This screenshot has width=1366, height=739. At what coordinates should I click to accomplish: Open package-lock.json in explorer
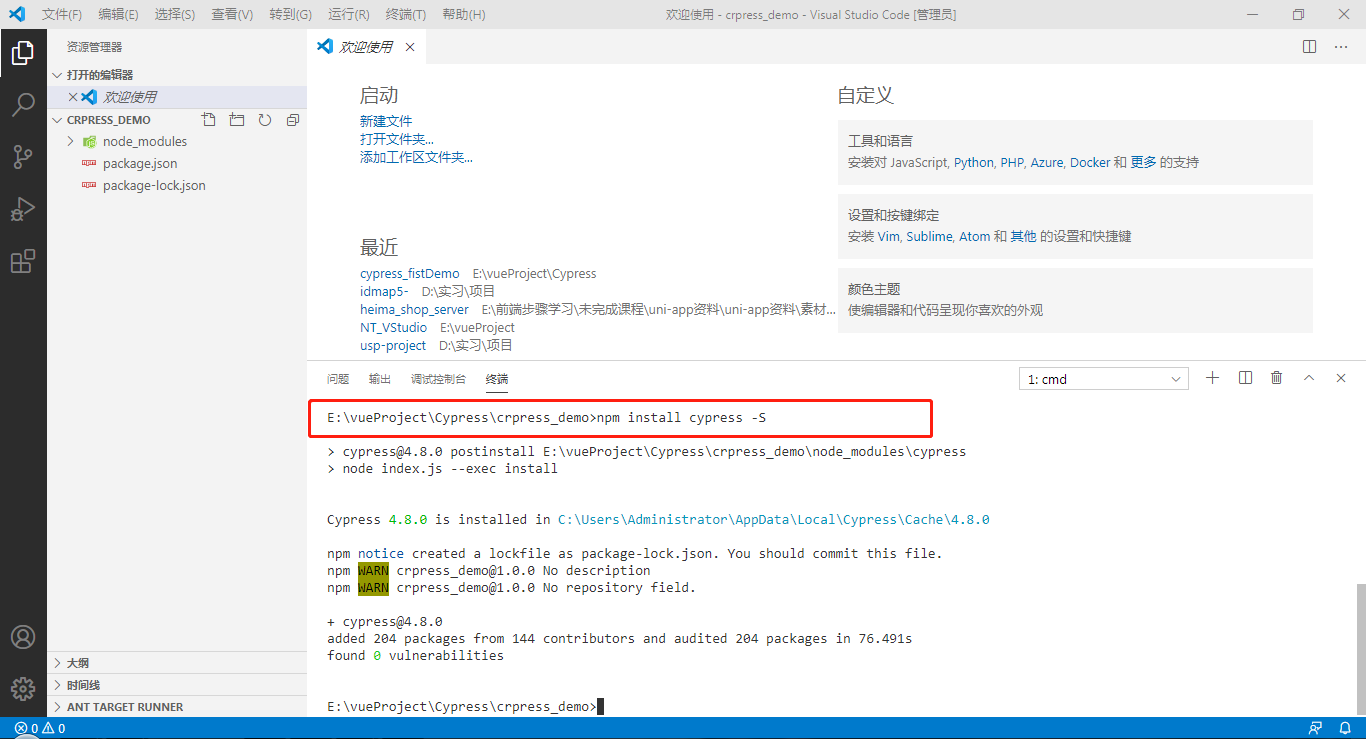pos(154,185)
